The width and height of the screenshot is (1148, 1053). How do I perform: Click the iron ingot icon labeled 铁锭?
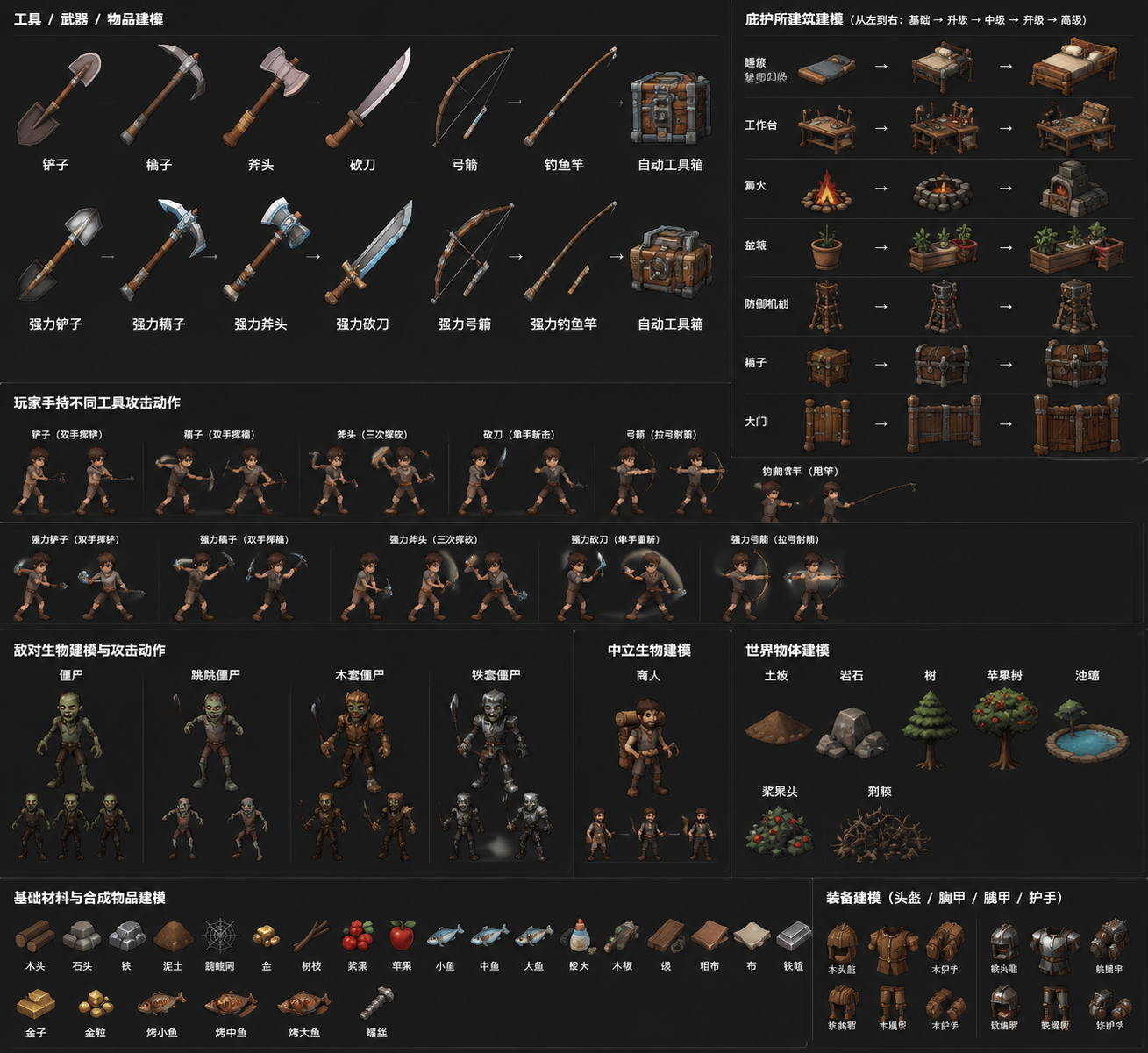coord(794,936)
